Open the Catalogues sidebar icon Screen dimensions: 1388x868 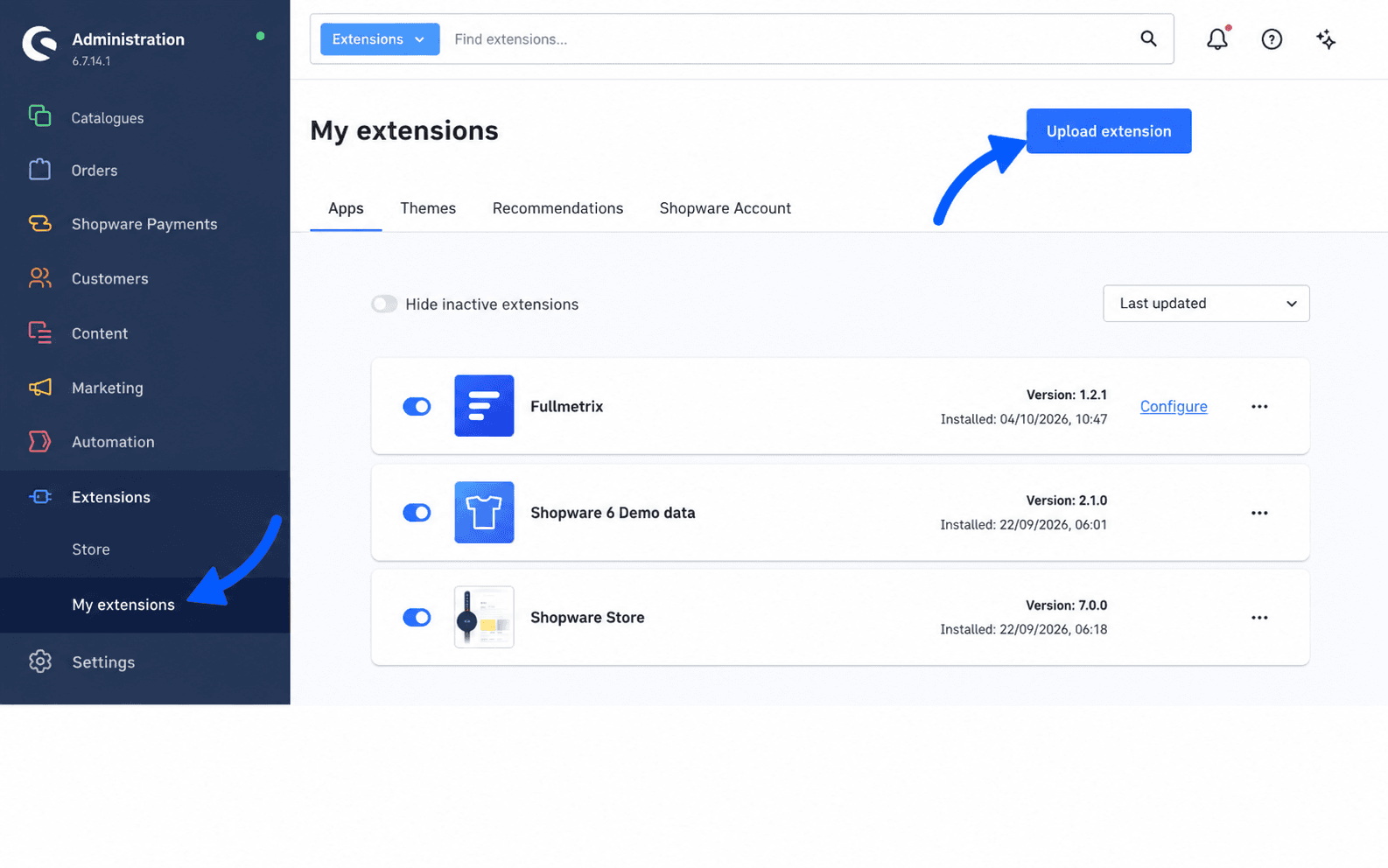tap(39, 115)
